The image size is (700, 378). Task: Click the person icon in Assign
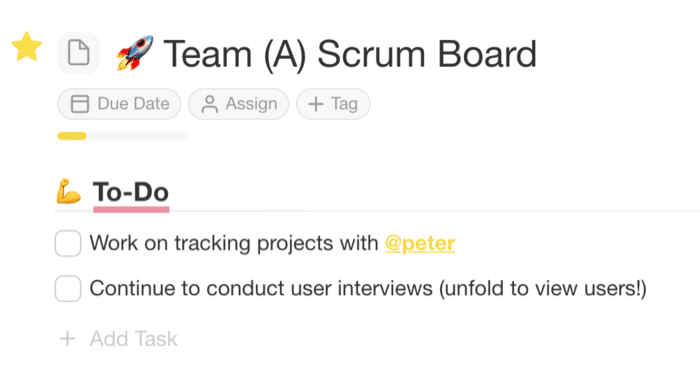[209, 104]
